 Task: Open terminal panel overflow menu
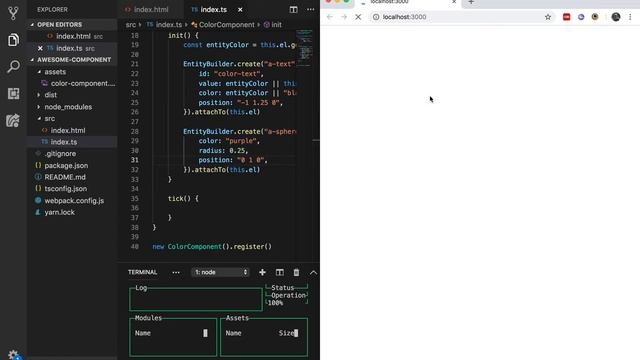pos(176,272)
